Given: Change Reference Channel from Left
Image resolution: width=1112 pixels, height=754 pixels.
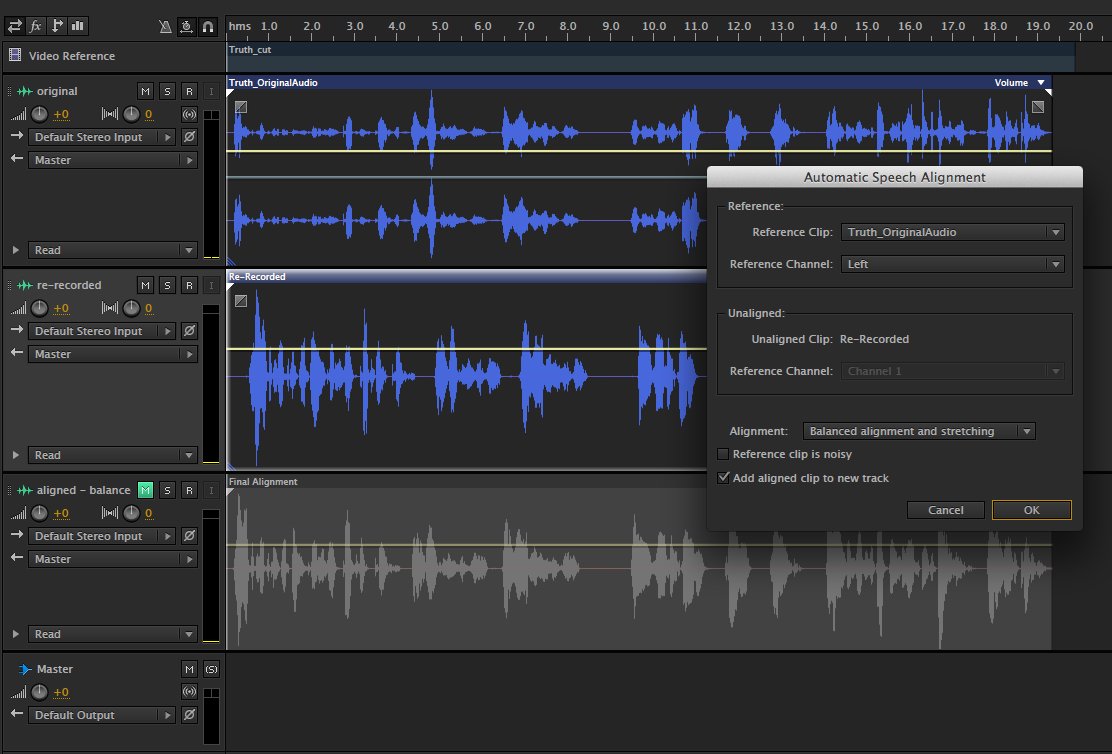Looking at the screenshot, I should pyautogui.click(x=1054, y=263).
